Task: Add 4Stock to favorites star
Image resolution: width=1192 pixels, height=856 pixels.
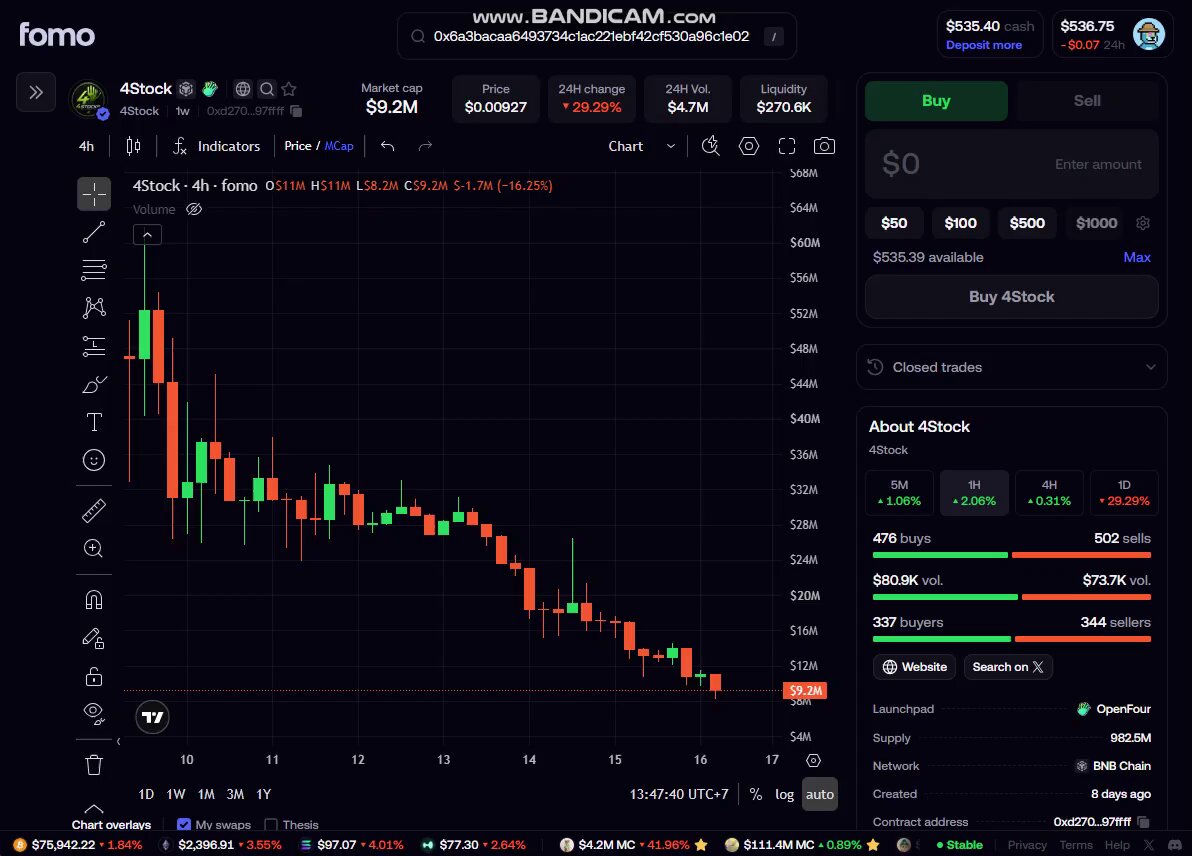Action: pyautogui.click(x=289, y=89)
